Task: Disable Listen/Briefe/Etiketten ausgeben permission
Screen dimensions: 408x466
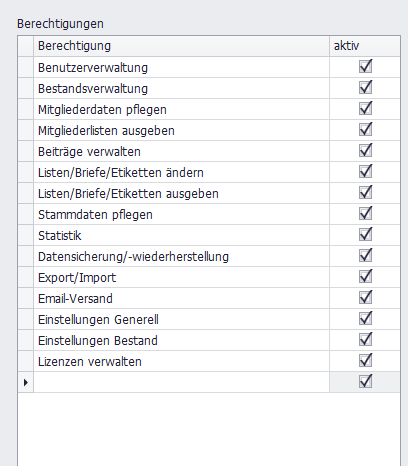Action: point(365,193)
